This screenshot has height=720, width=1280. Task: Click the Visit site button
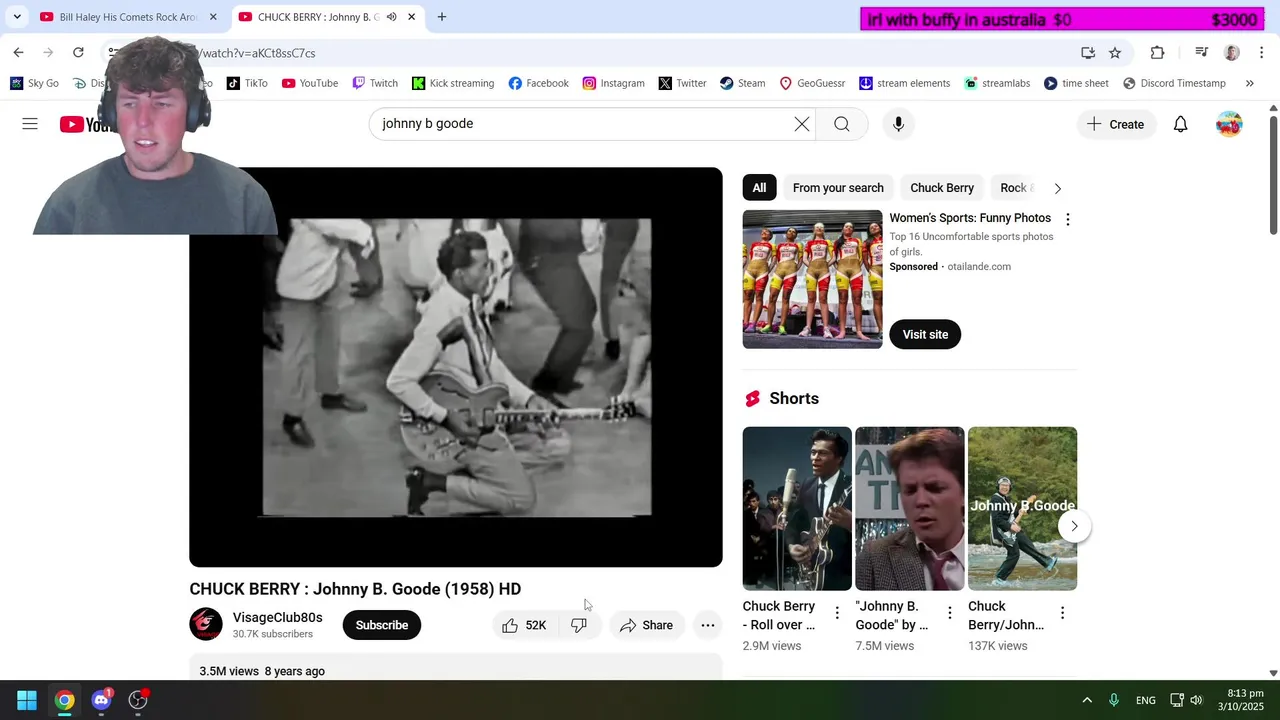point(925,334)
